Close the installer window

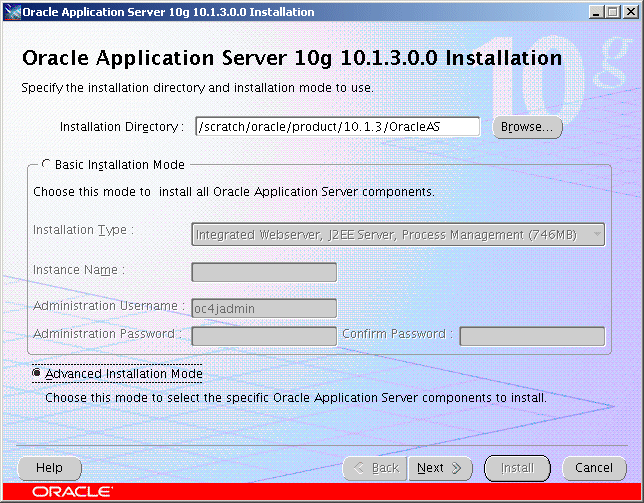[630, 11]
